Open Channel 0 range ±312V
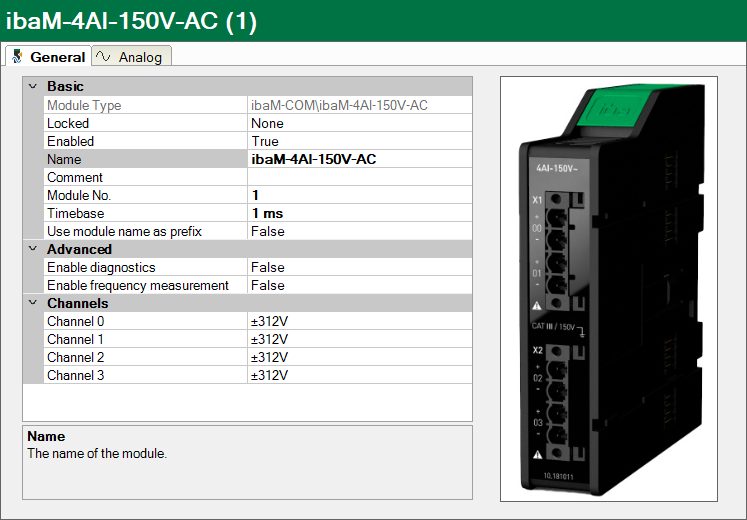Image resolution: width=747 pixels, height=520 pixels. pyautogui.click(x=360, y=321)
